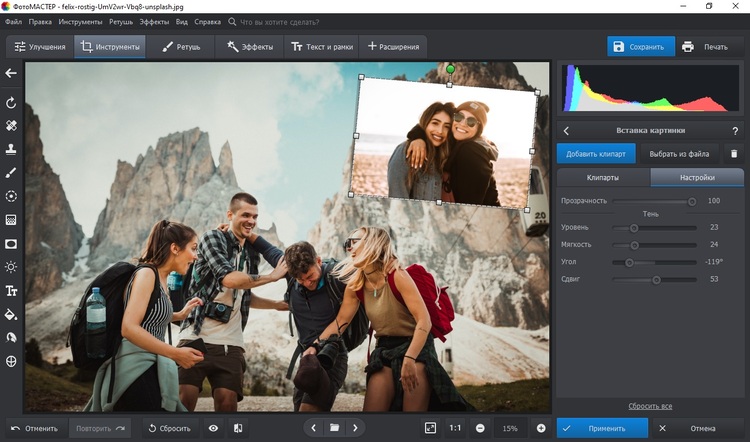Image resolution: width=750 pixels, height=442 pixels.
Task: Click the back arrow in left toolbar
Action: click(12, 73)
